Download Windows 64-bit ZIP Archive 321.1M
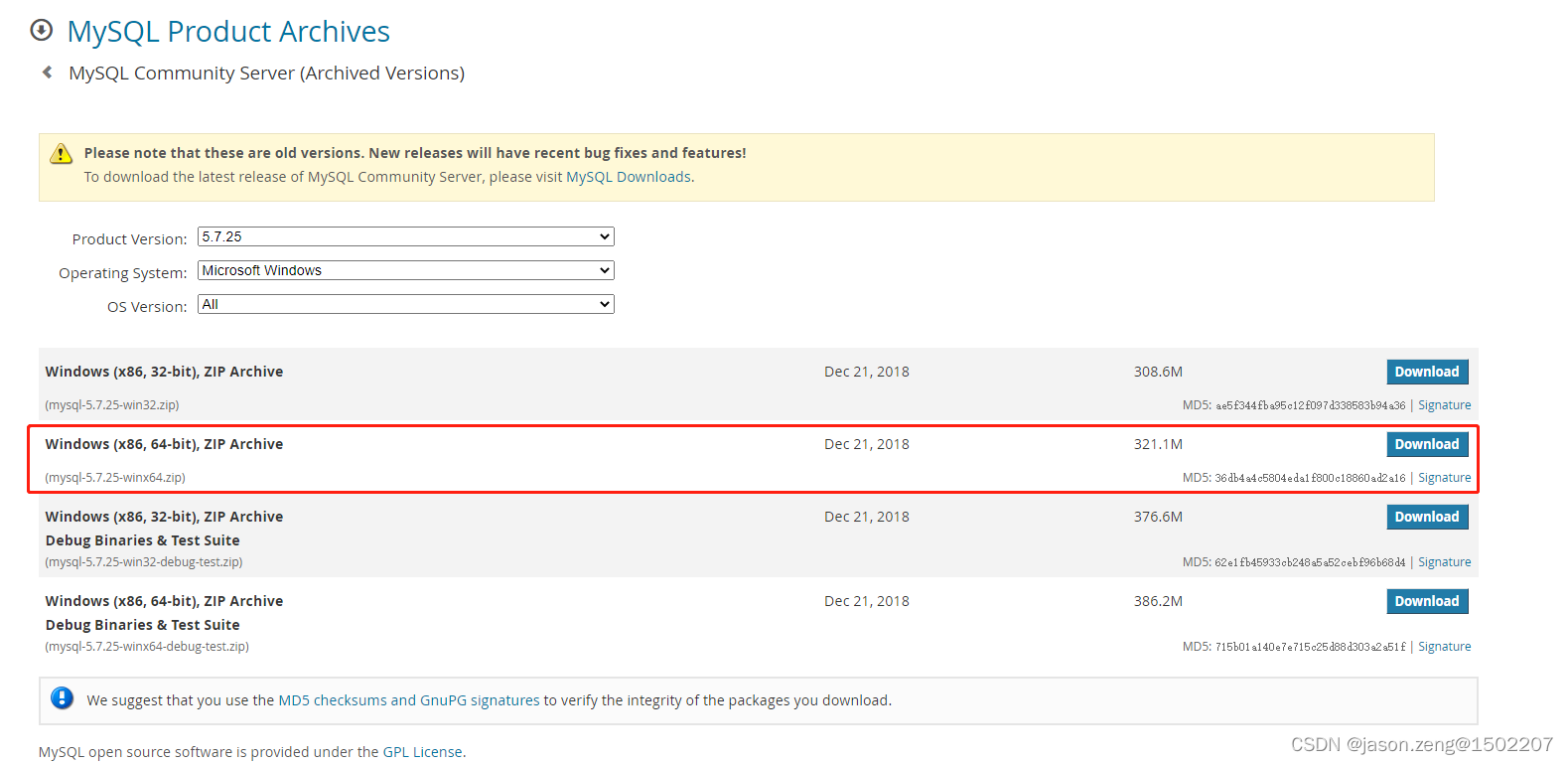Viewport: 1568px width, 764px height. point(1427,444)
